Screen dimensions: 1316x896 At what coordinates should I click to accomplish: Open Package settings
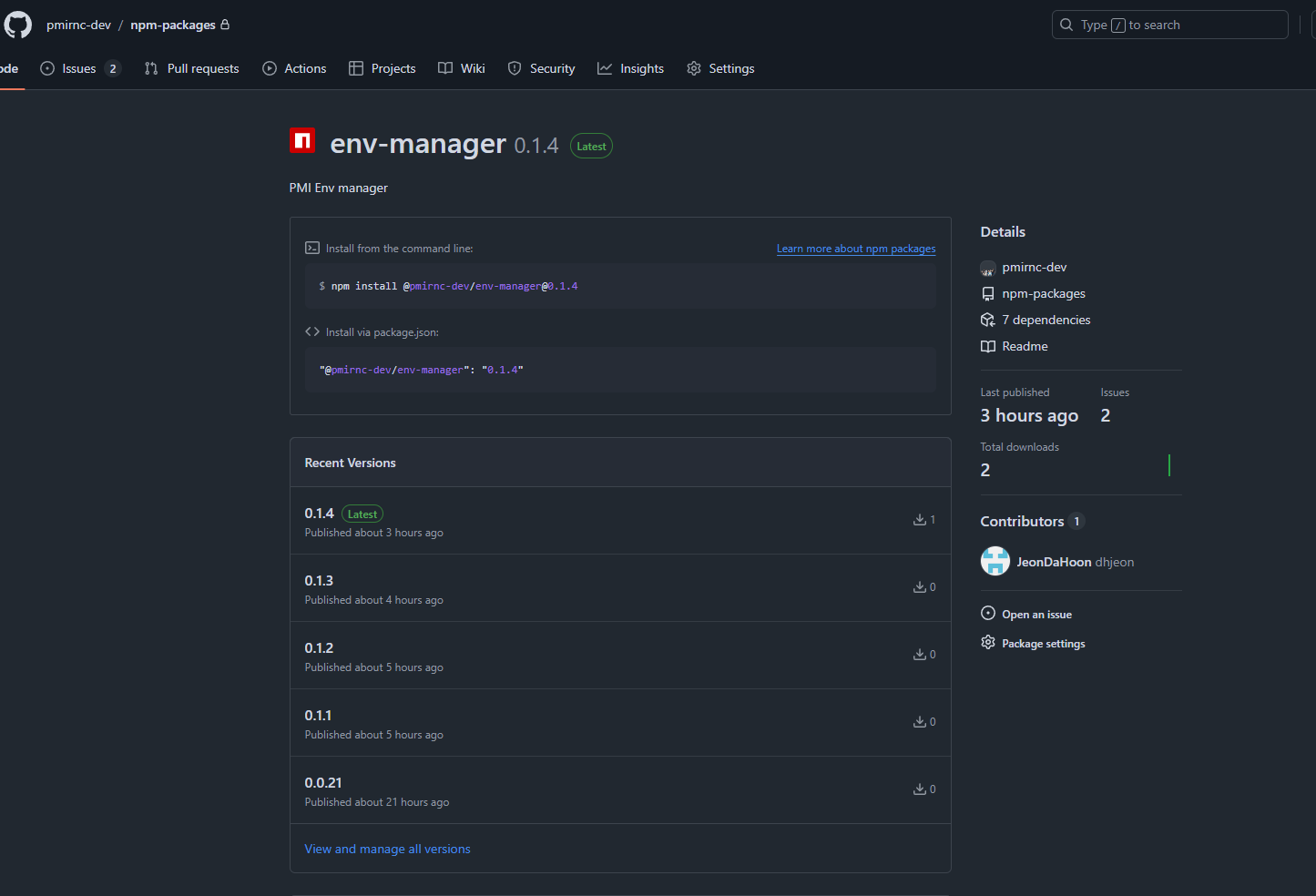1044,644
